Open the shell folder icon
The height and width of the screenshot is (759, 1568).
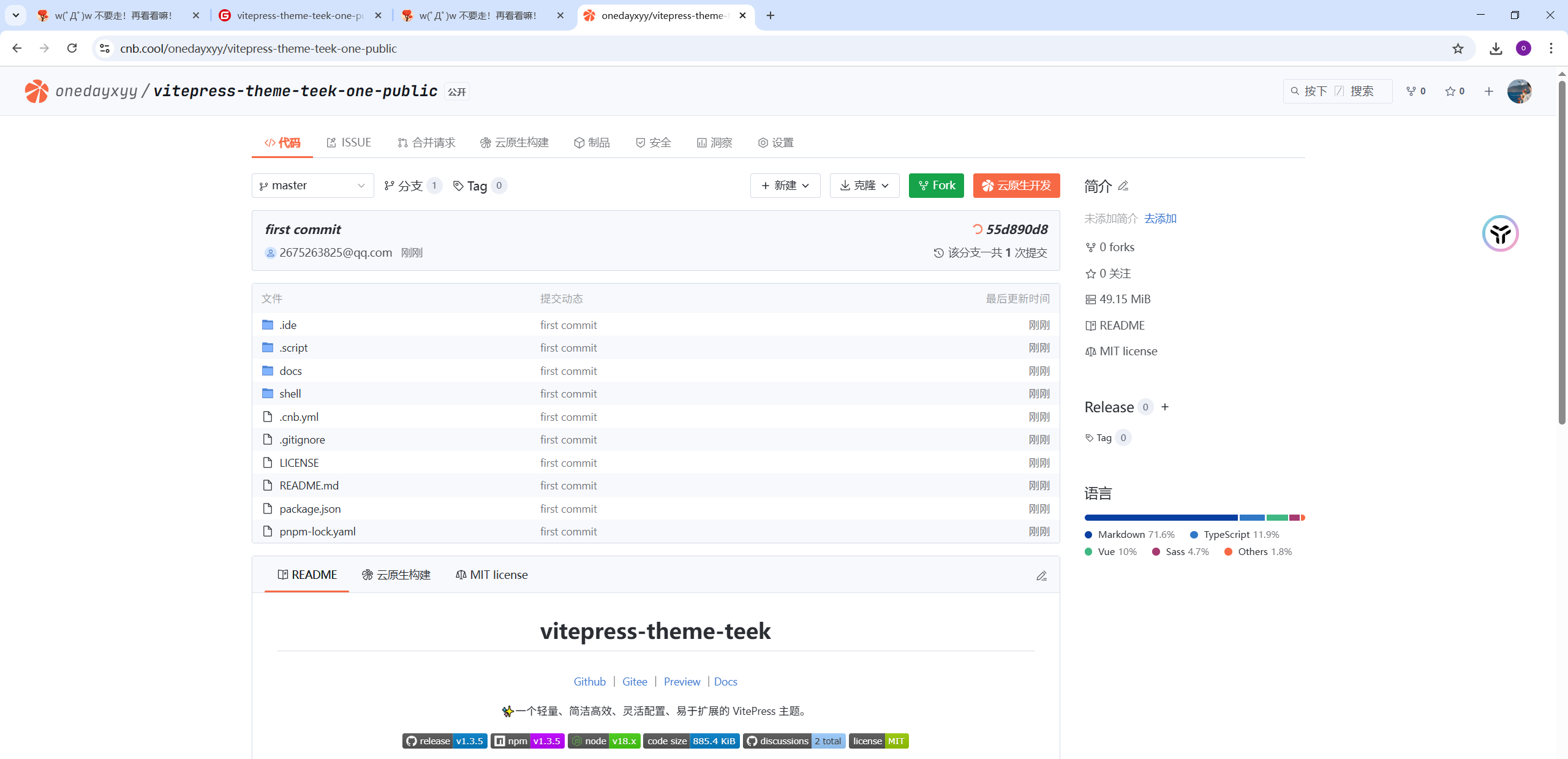coord(268,393)
